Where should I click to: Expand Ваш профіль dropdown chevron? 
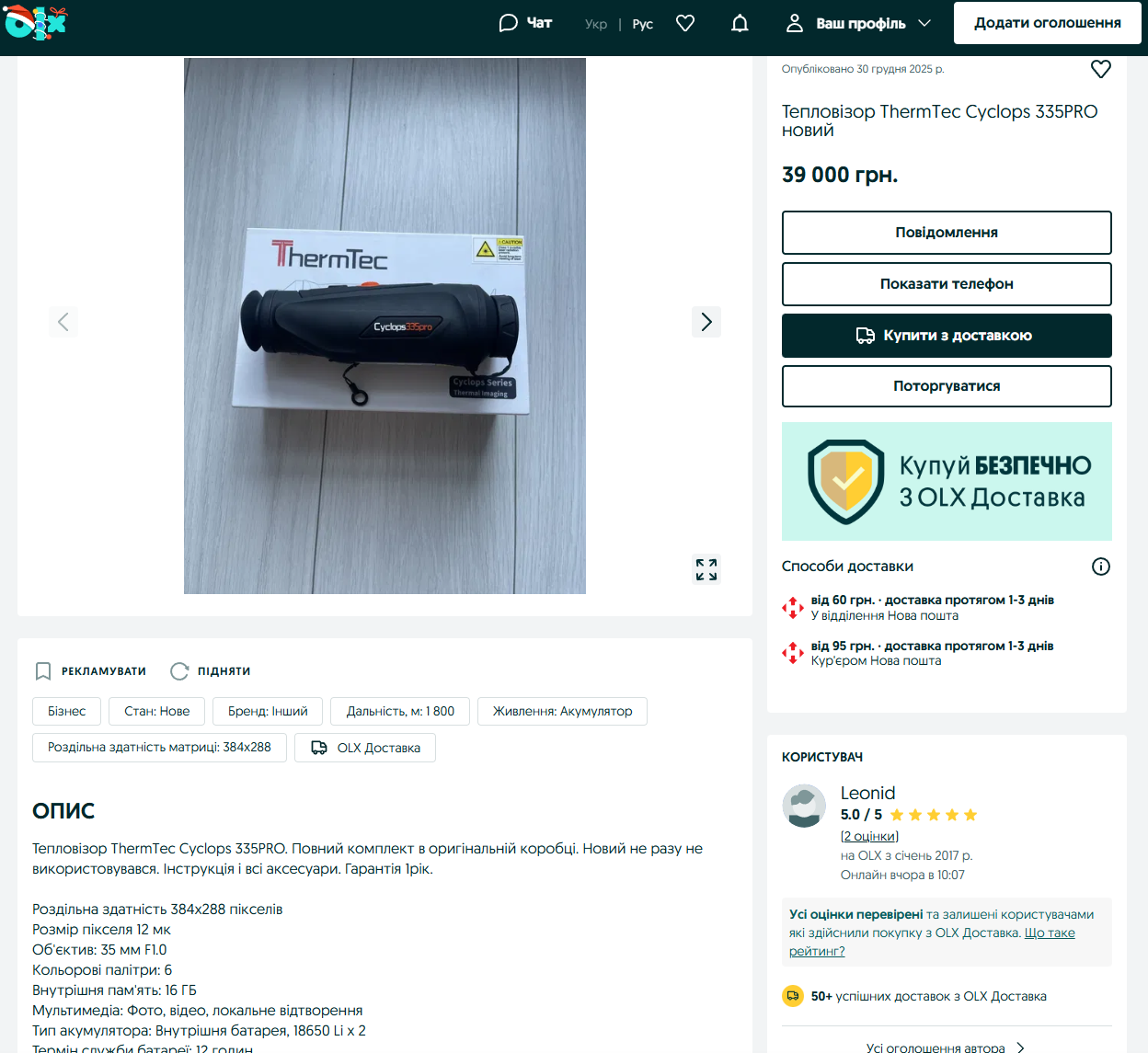pos(924,23)
